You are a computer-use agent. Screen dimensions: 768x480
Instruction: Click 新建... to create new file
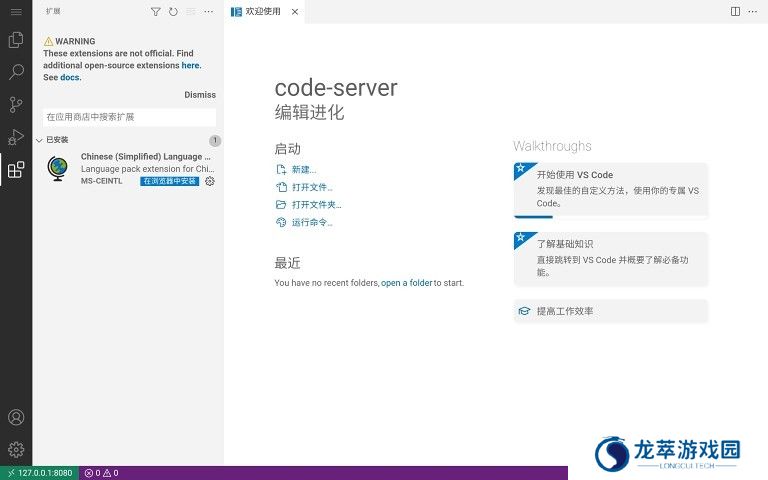pos(304,169)
